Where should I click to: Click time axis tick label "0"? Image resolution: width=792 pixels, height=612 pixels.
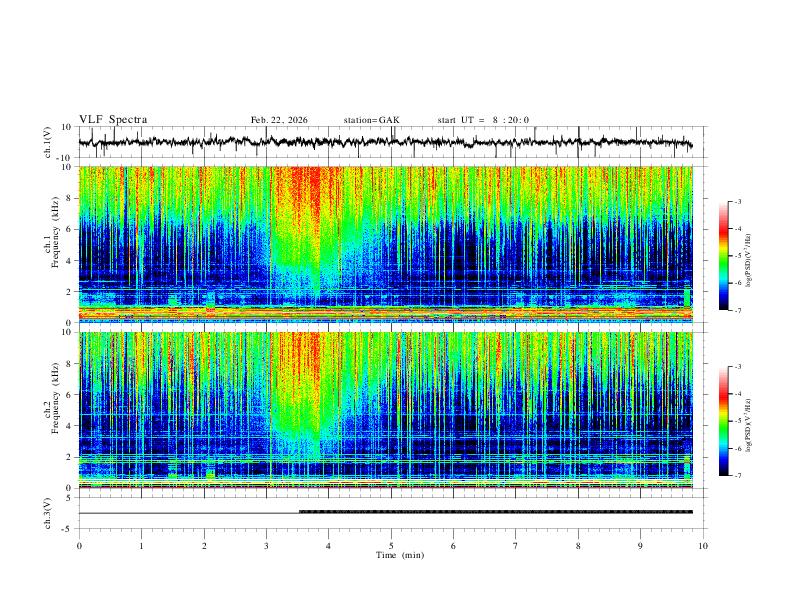79,546
